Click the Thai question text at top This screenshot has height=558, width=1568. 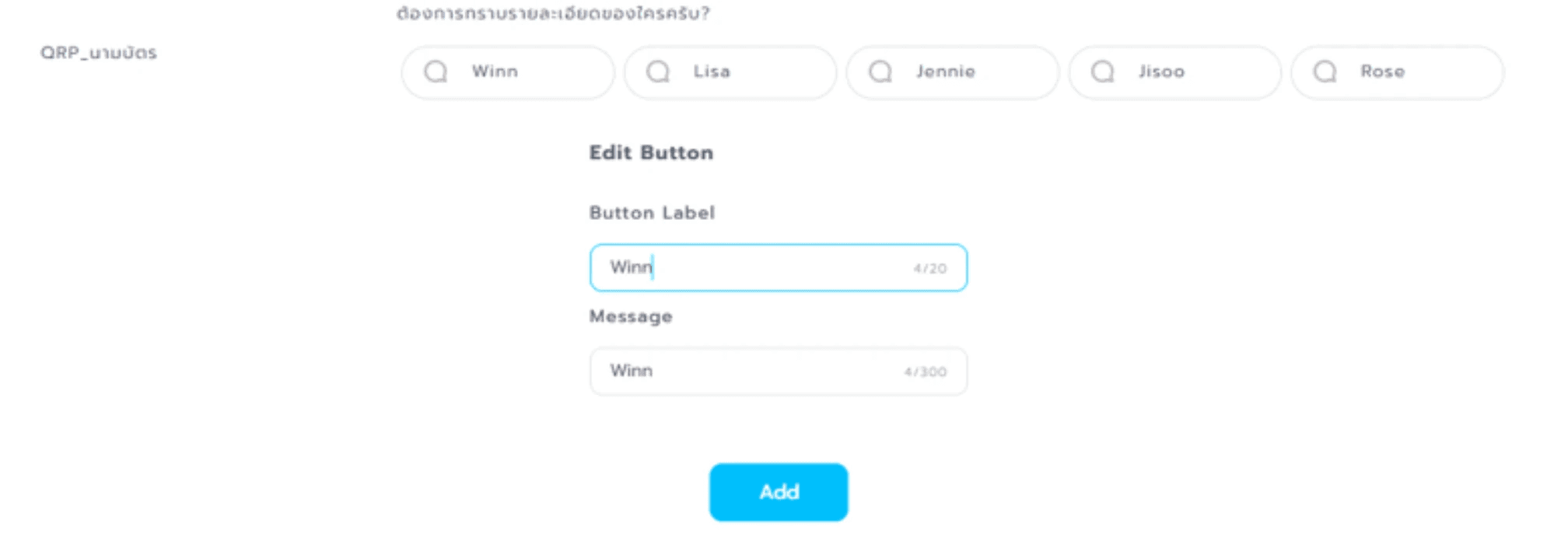tap(553, 13)
